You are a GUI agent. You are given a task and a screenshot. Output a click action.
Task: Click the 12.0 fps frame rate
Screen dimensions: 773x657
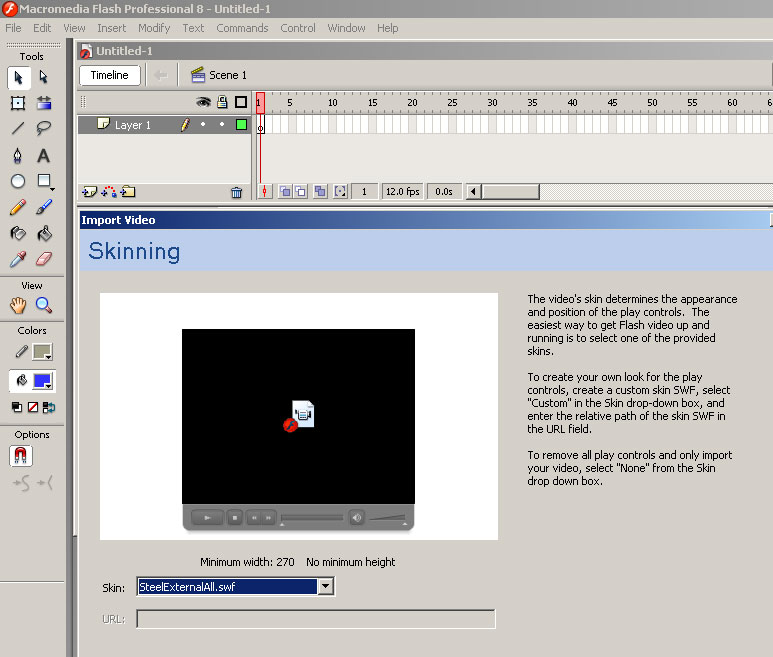coord(402,191)
